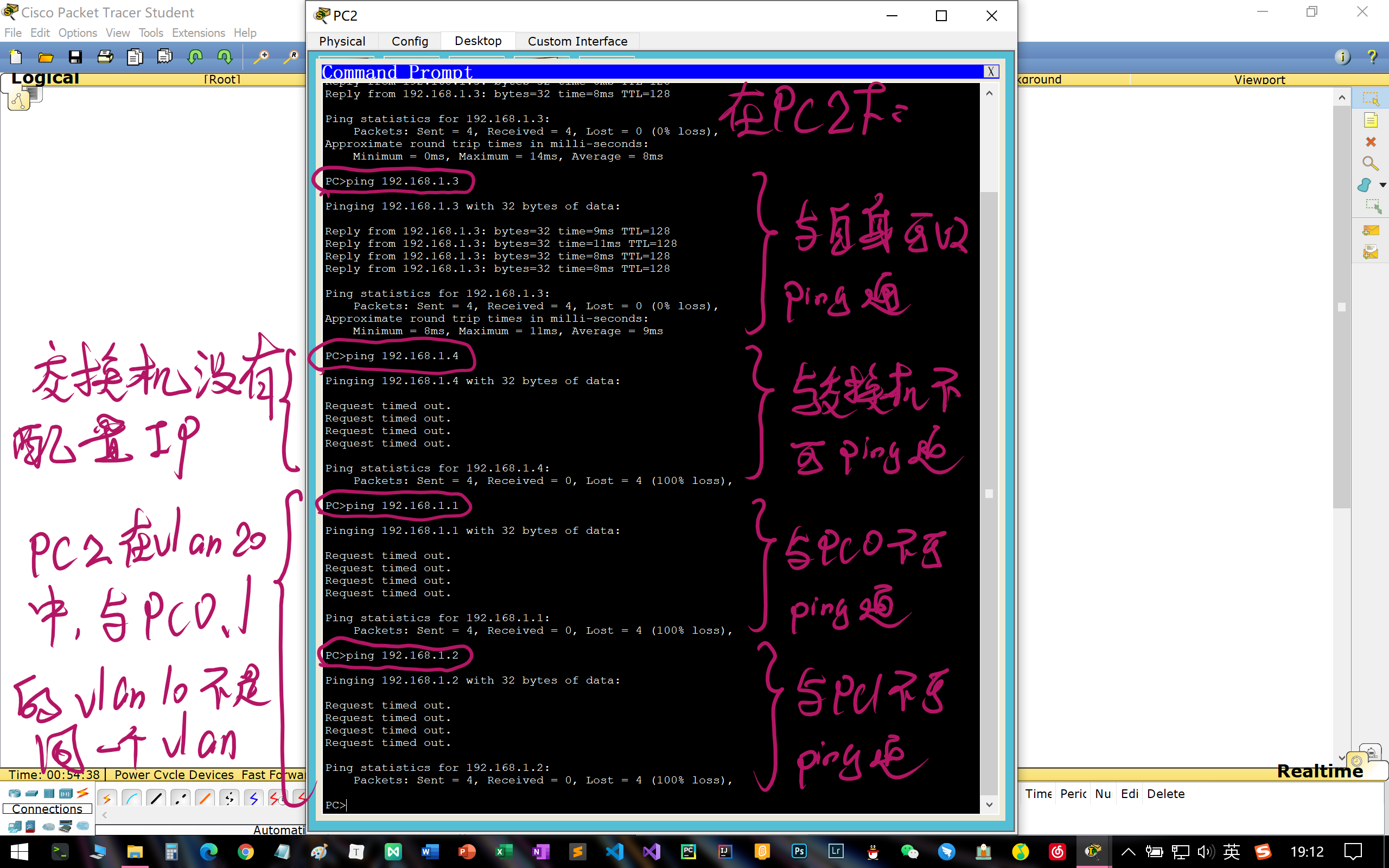Image resolution: width=1389 pixels, height=868 pixels.
Task: Select the Connections lightning category
Action: [82, 793]
